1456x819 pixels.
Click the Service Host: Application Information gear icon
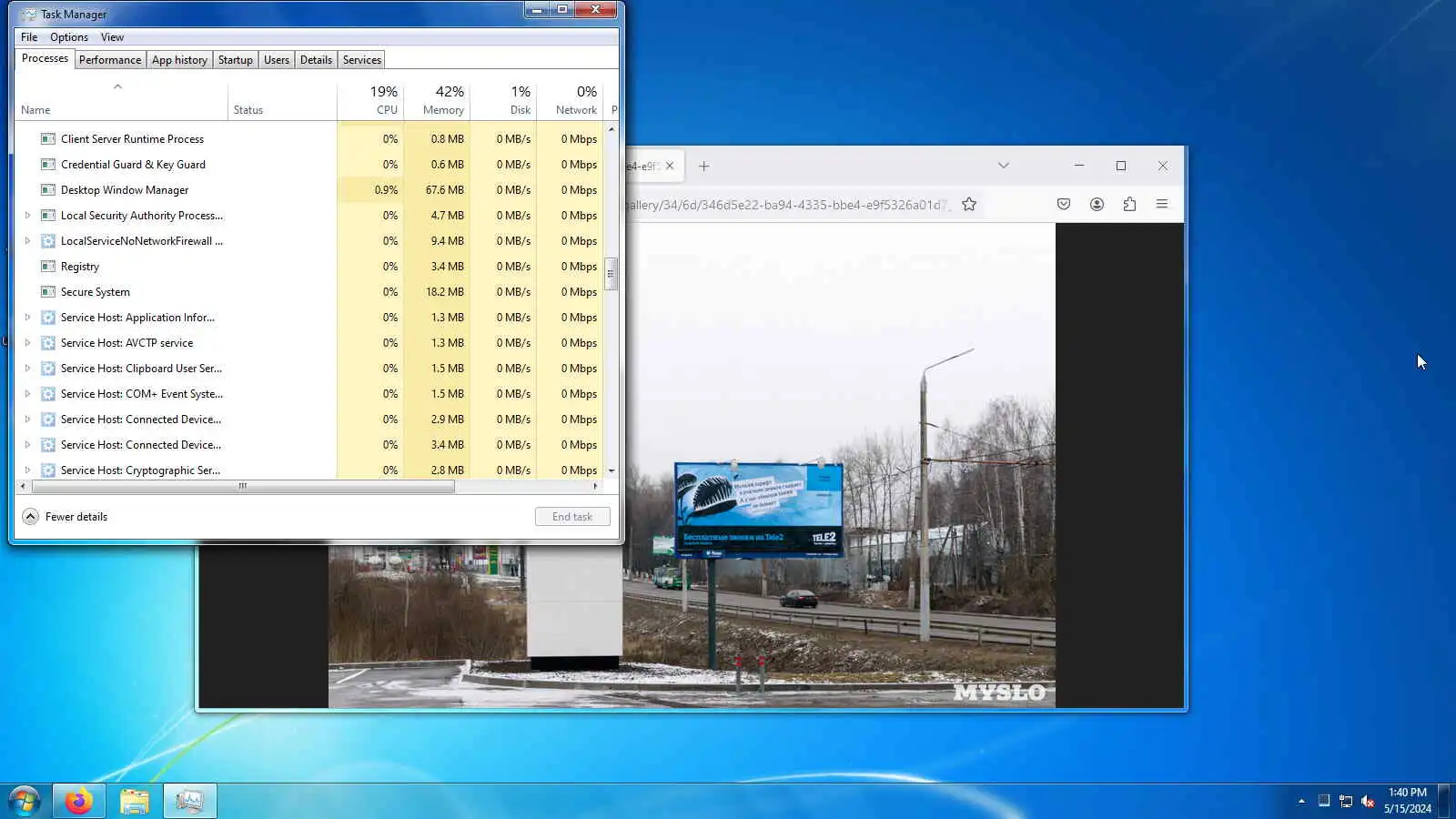pos(48,318)
